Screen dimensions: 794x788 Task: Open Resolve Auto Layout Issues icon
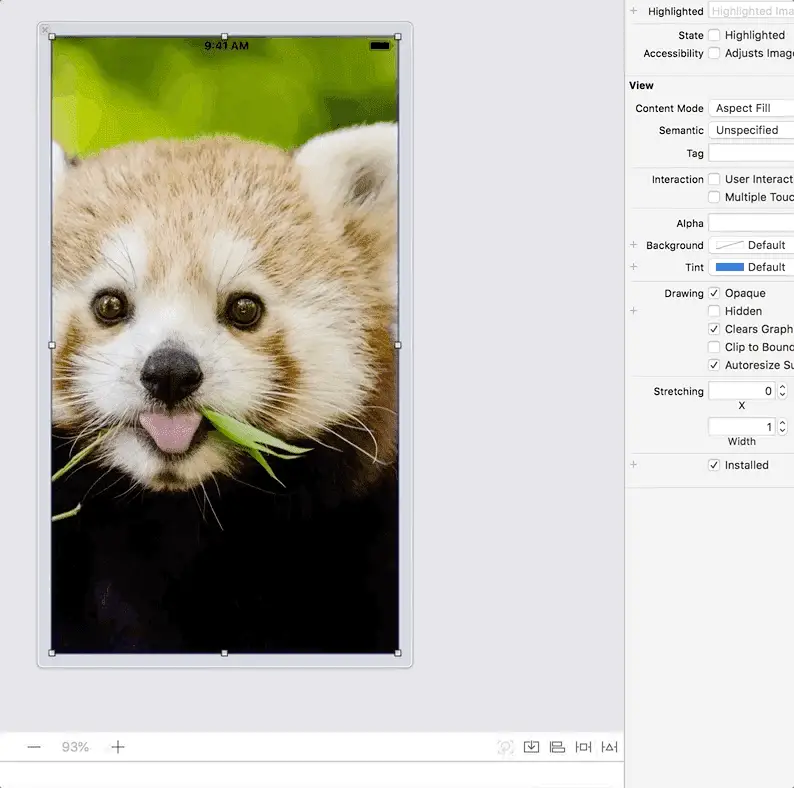[609, 747]
